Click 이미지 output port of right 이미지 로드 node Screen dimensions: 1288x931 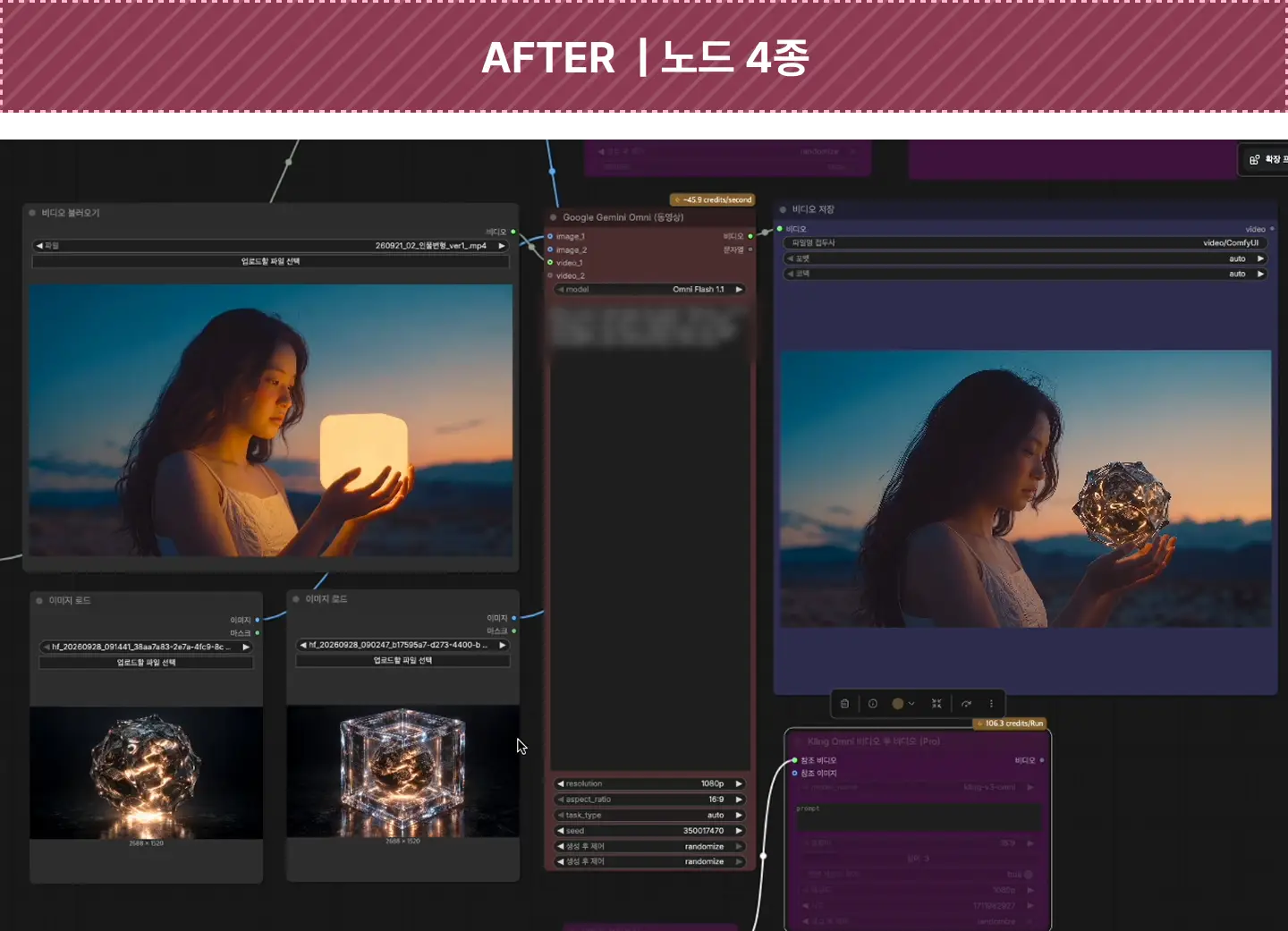(x=514, y=618)
